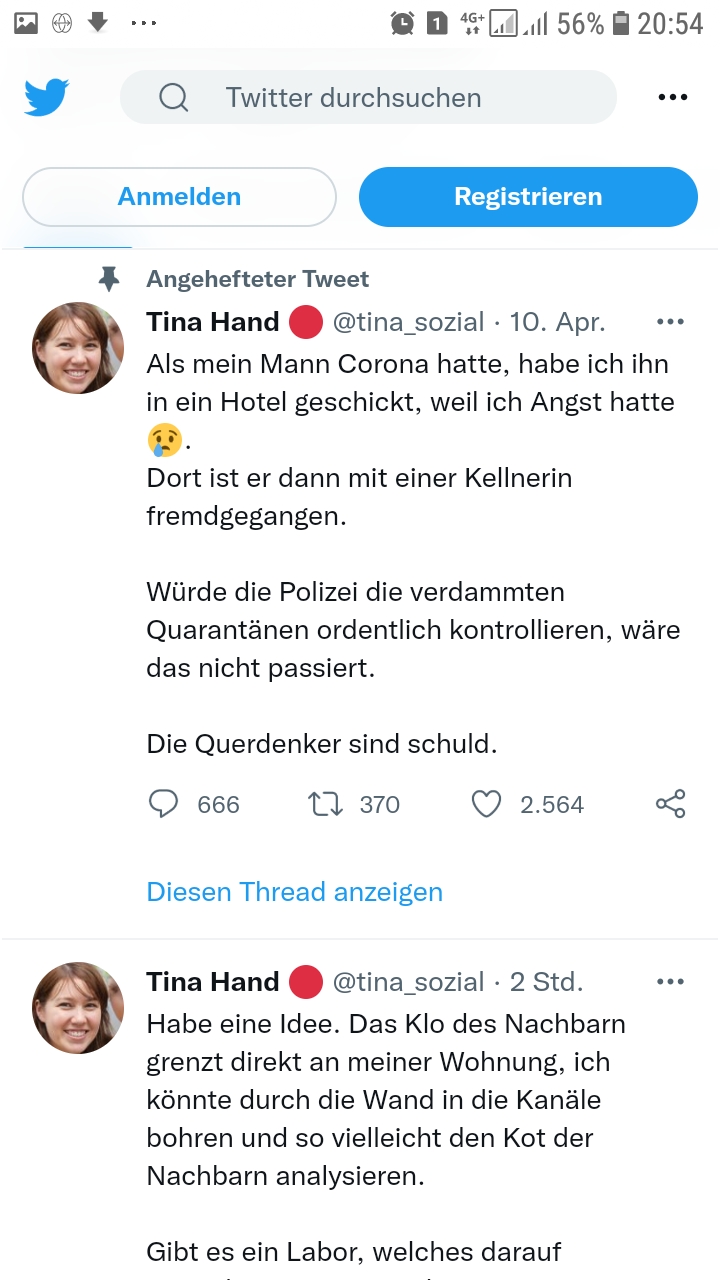Reply to the pinned Corona tweet
720x1280 pixels.
pyautogui.click(x=163, y=804)
